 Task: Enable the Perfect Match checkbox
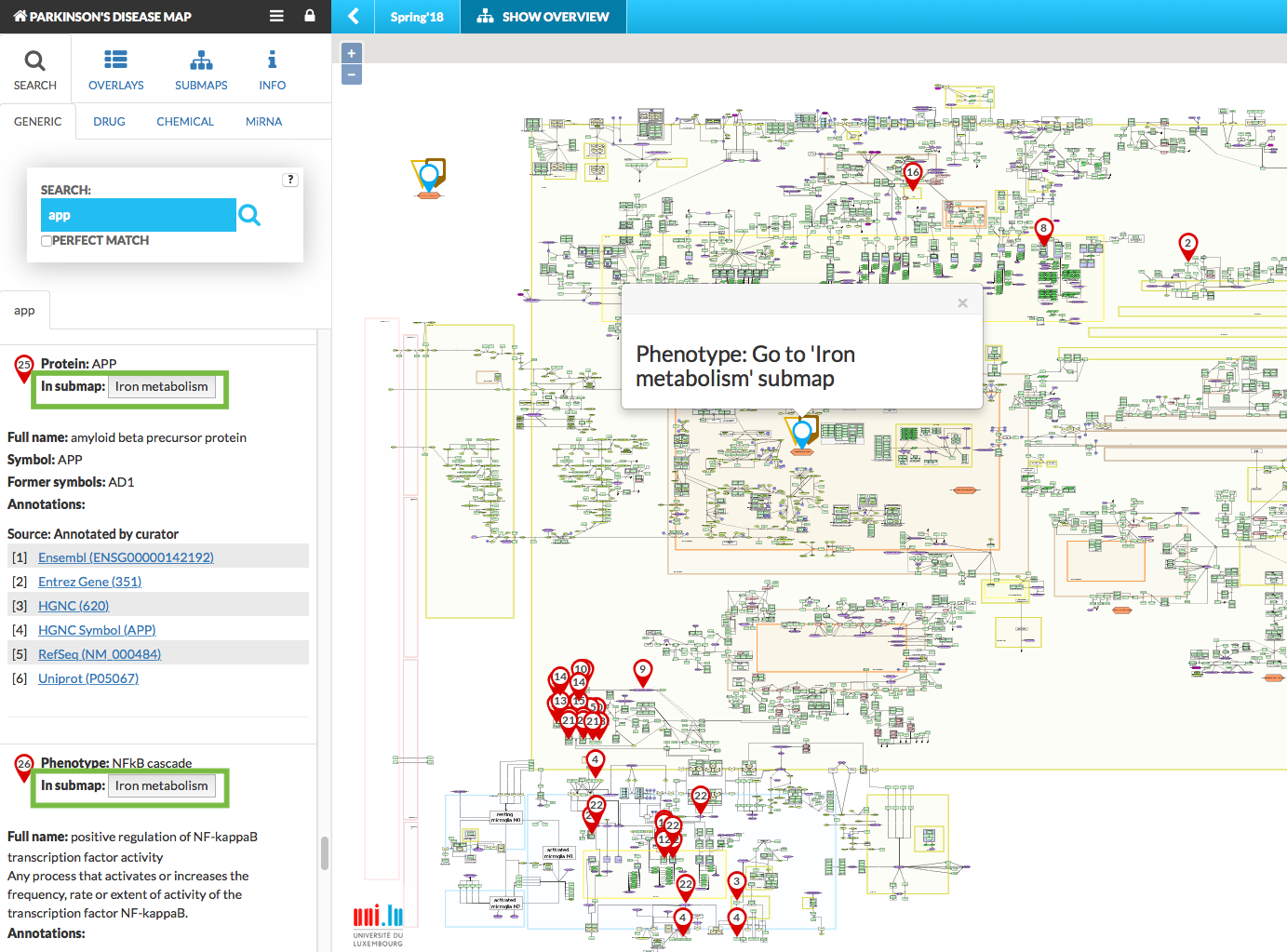(47, 241)
